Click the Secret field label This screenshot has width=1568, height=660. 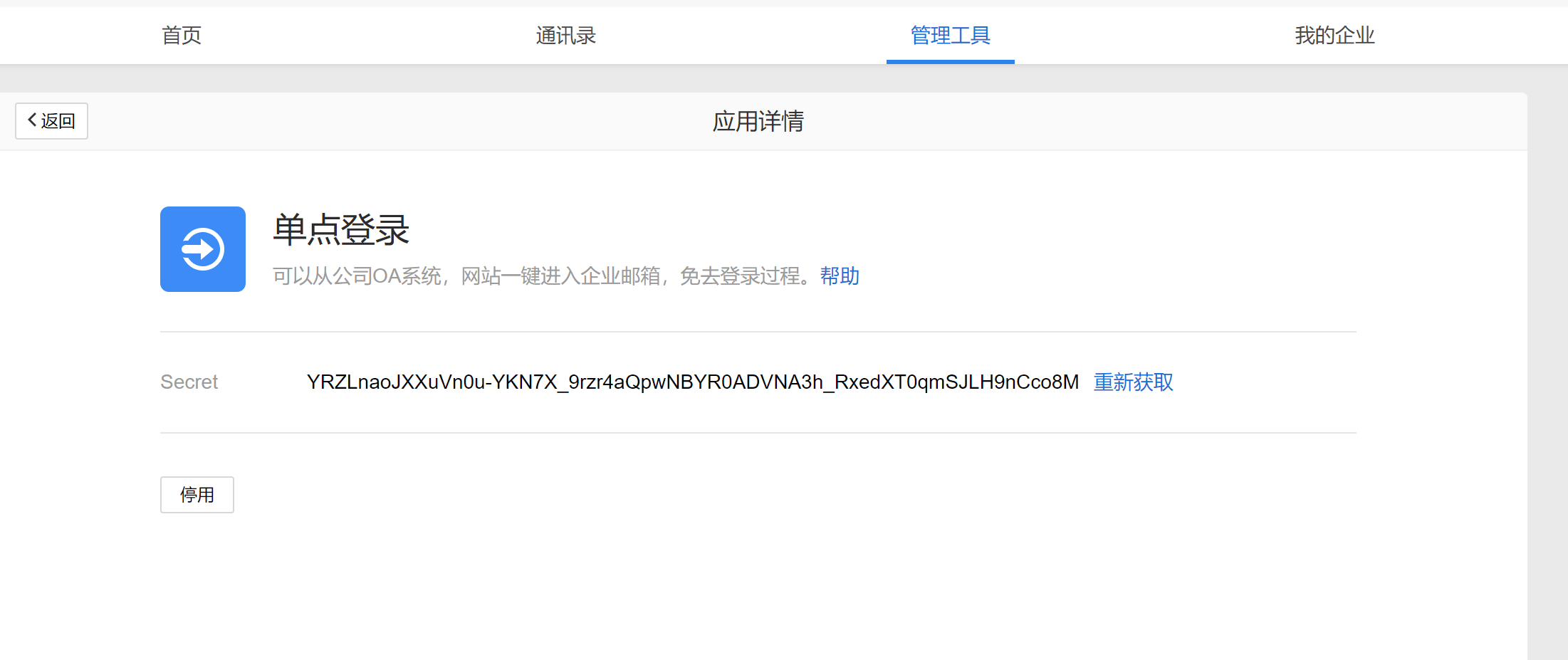pyautogui.click(x=188, y=382)
